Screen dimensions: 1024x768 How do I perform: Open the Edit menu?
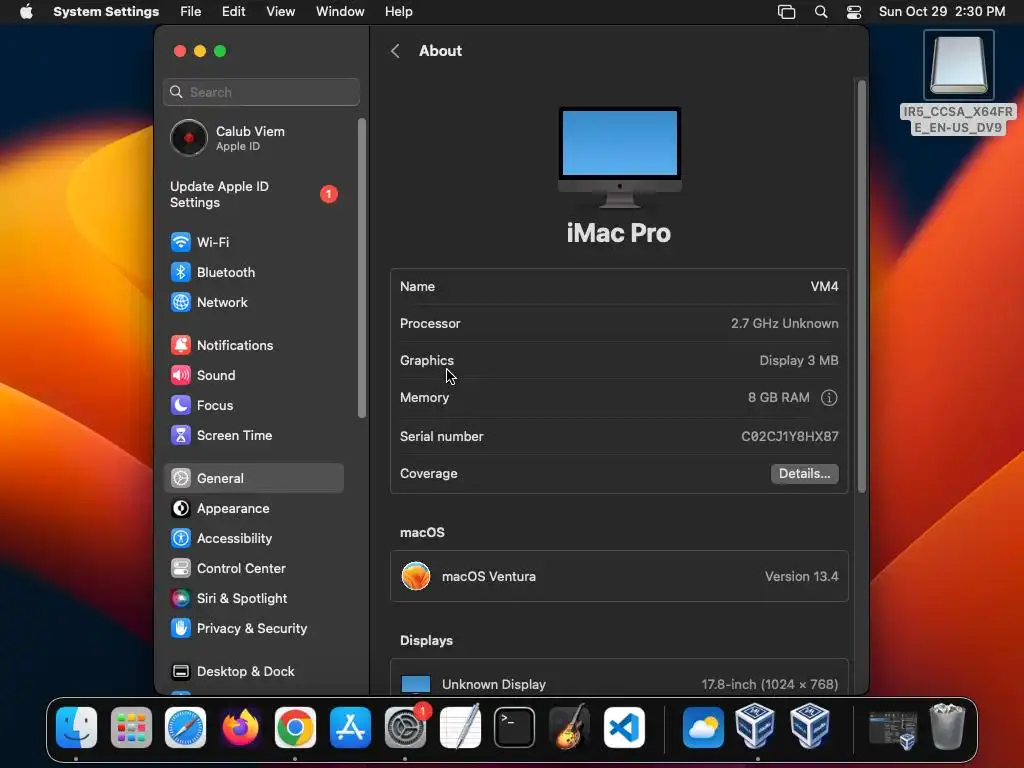233,12
